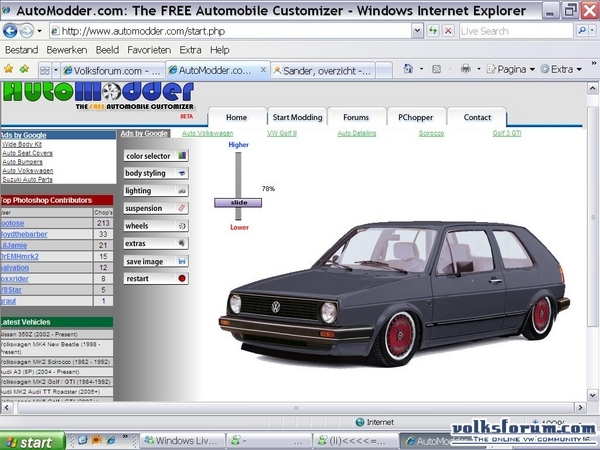Click the Higher label above the slider
Image resolution: width=600 pixels, height=450 pixels.
(238, 145)
